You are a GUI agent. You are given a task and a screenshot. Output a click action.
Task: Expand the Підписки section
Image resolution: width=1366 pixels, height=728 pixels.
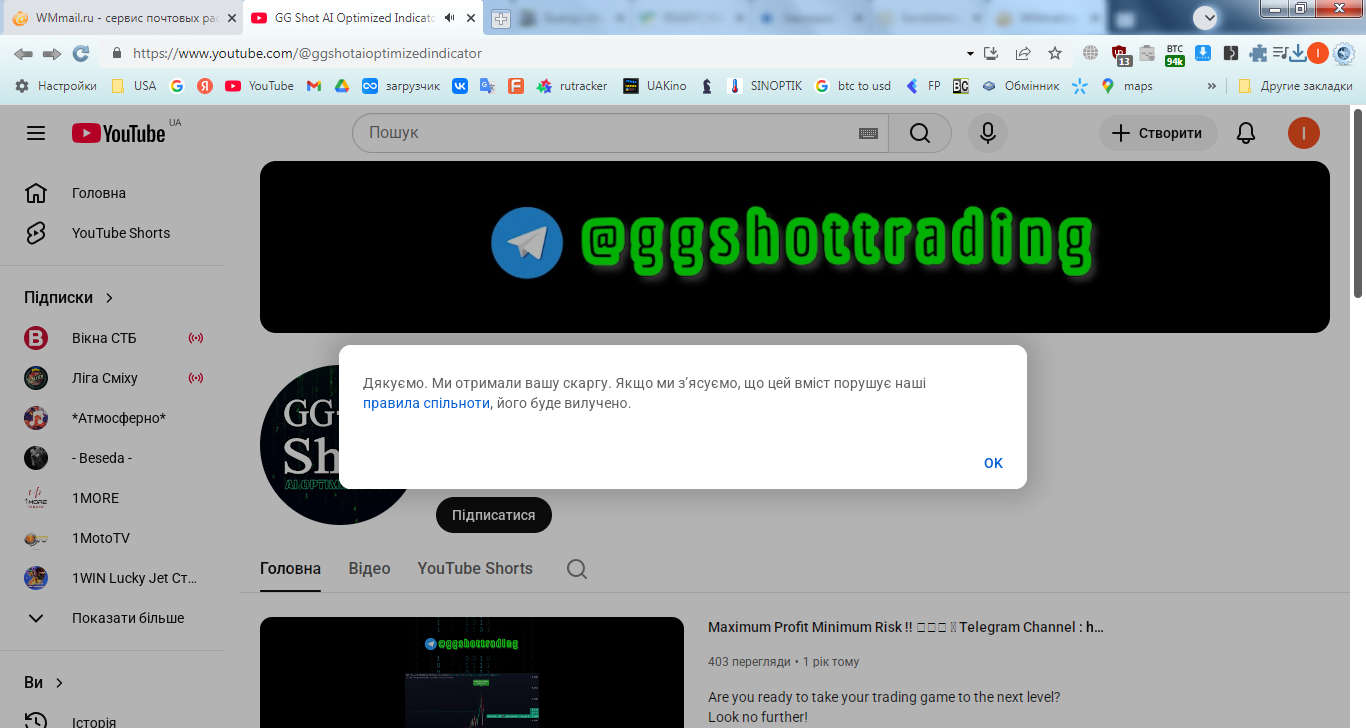69,297
